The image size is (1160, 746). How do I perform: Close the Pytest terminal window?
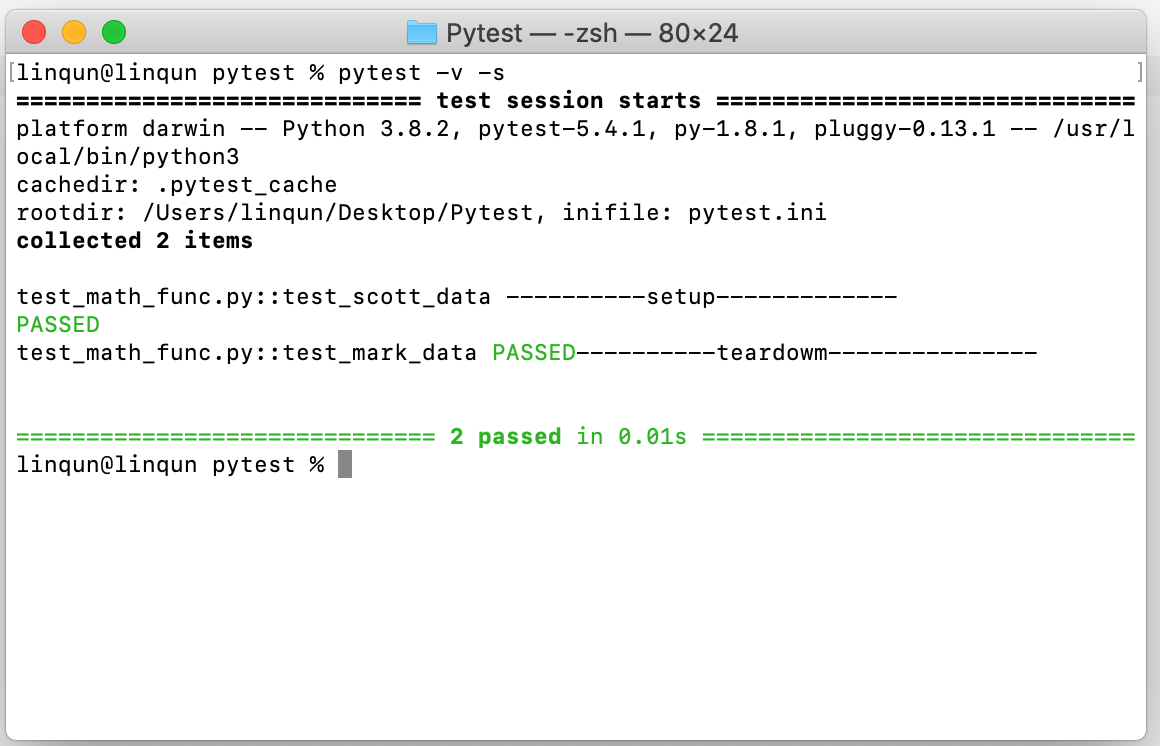(34, 32)
